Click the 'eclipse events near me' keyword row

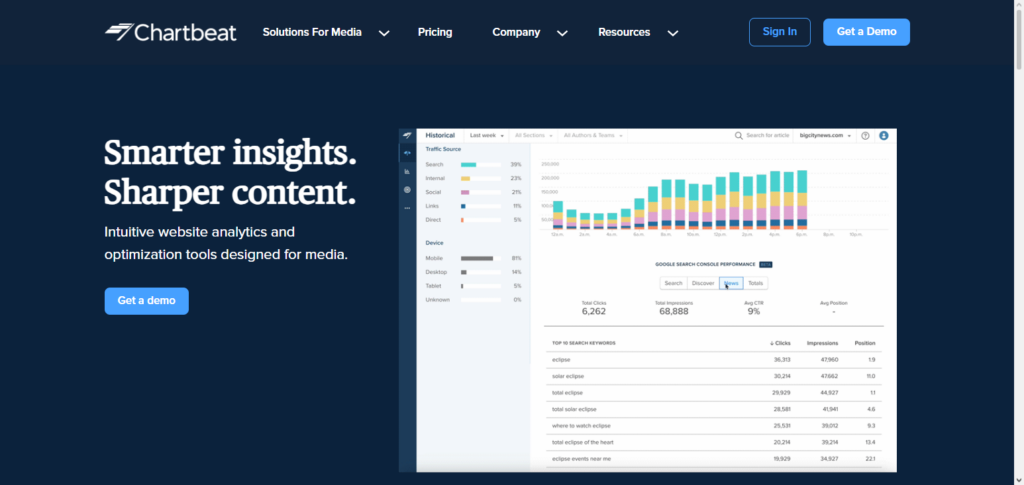[713, 459]
